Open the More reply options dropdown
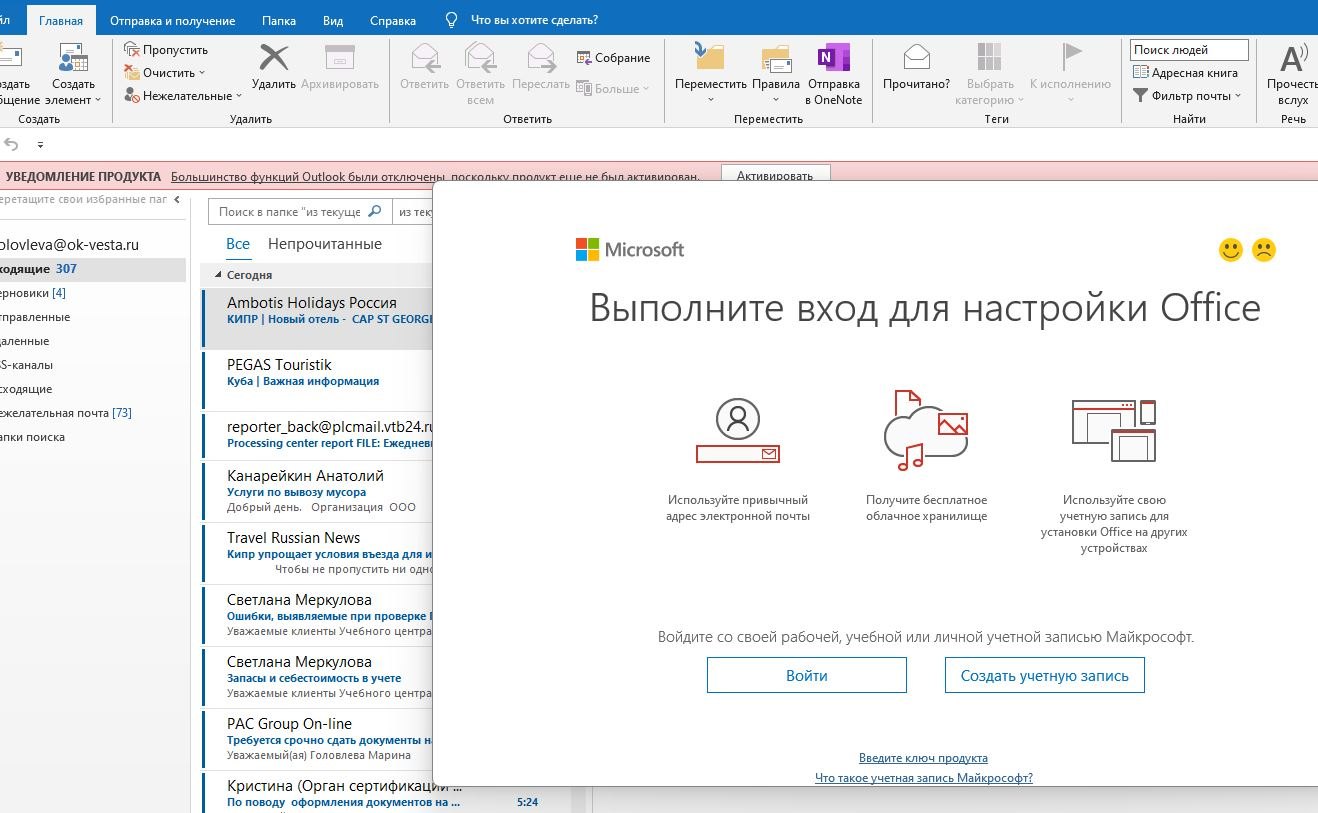The width and height of the screenshot is (1318, 813). point(613,88)
